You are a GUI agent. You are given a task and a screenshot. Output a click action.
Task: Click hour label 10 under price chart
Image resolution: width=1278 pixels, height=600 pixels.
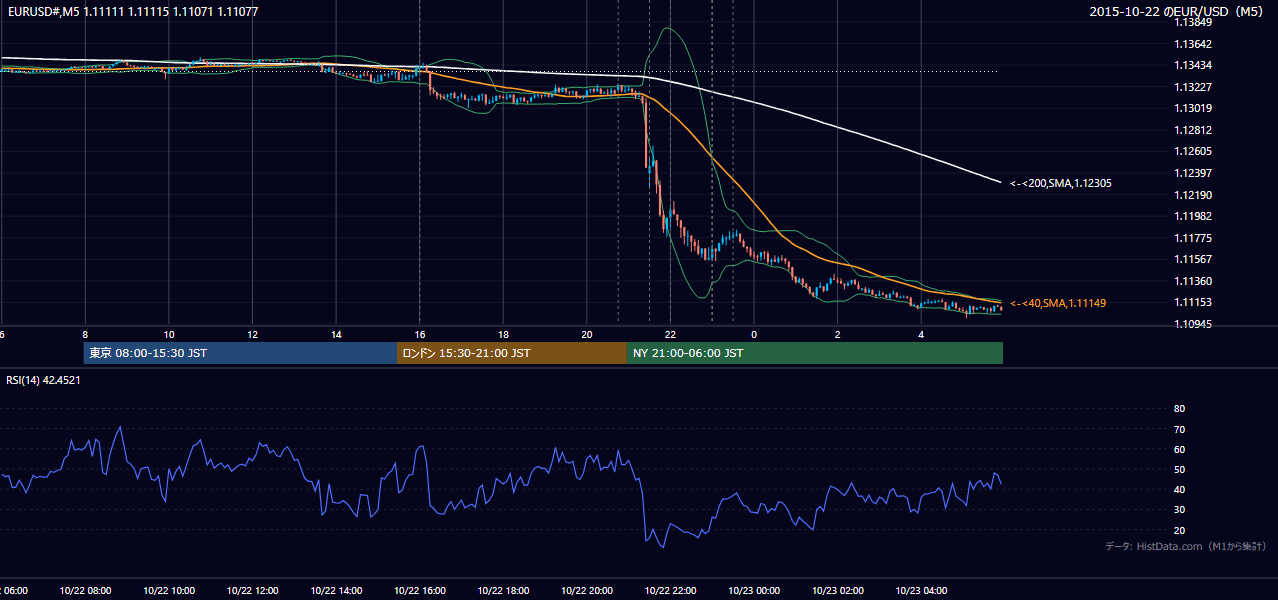[x=169, y=334]
